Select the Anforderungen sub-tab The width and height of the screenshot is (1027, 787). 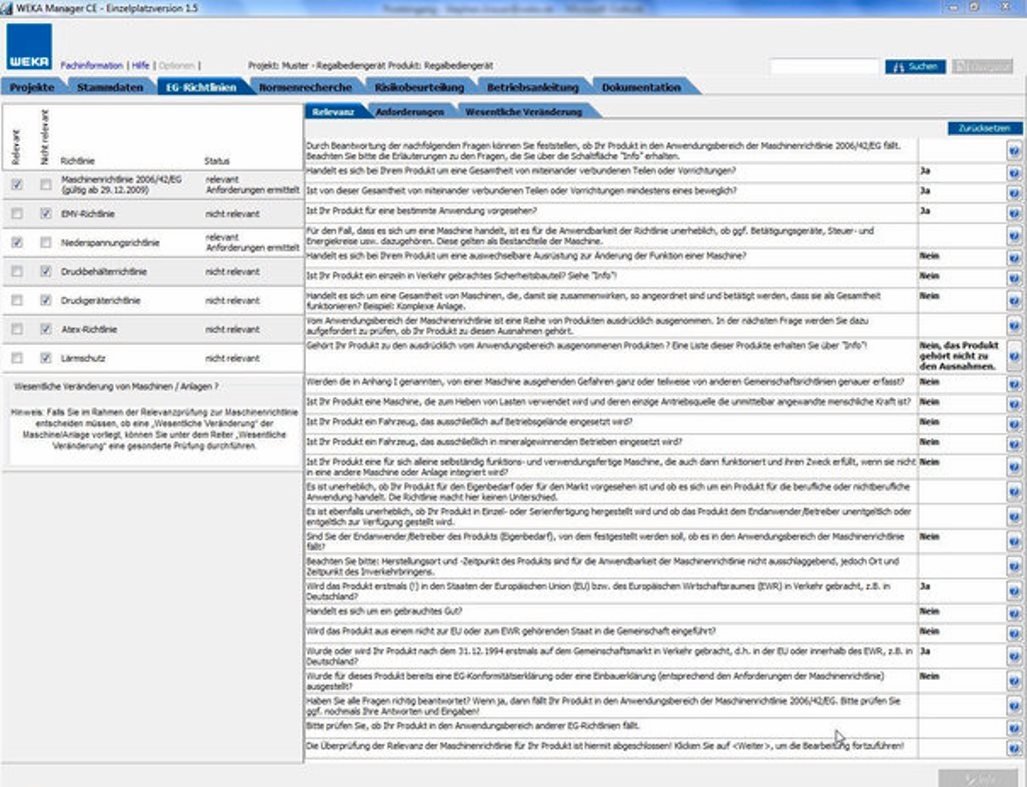pos(410,112)
